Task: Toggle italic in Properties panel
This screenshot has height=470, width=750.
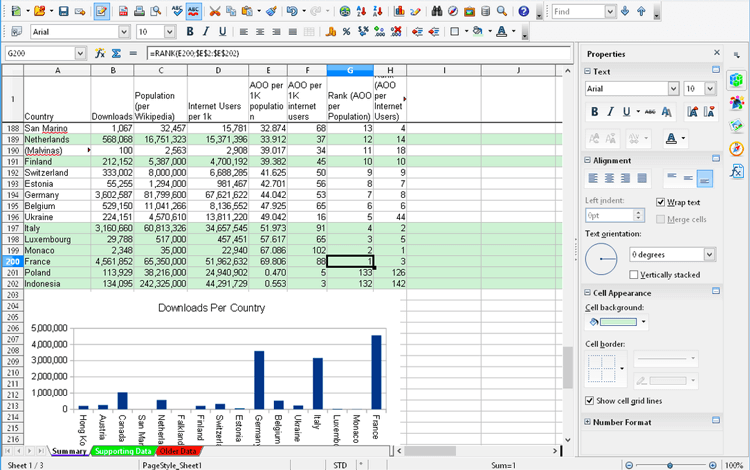Action: pyautogui.click(x=611, y=111)
